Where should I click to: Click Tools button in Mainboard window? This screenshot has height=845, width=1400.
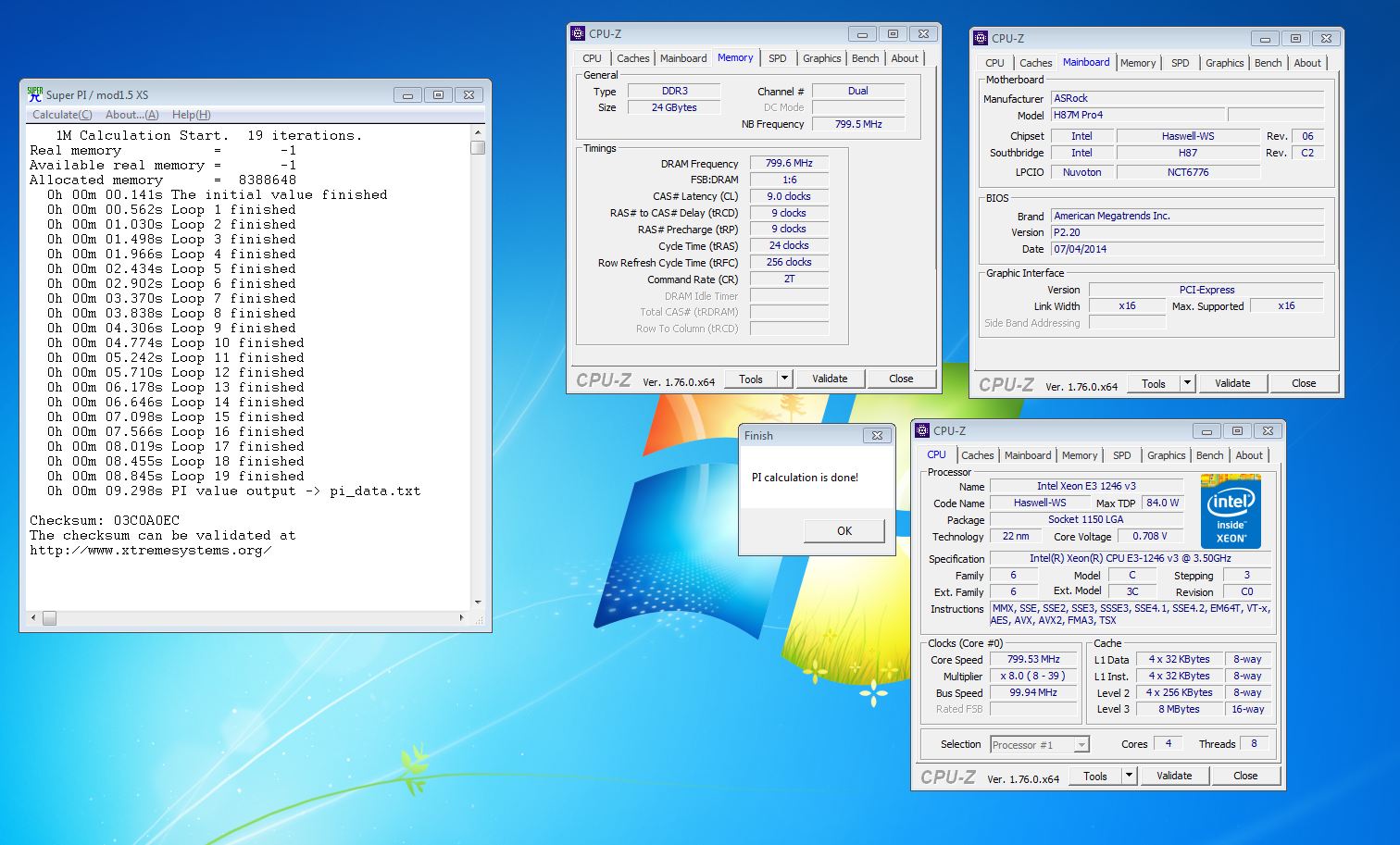[1154, 383]
